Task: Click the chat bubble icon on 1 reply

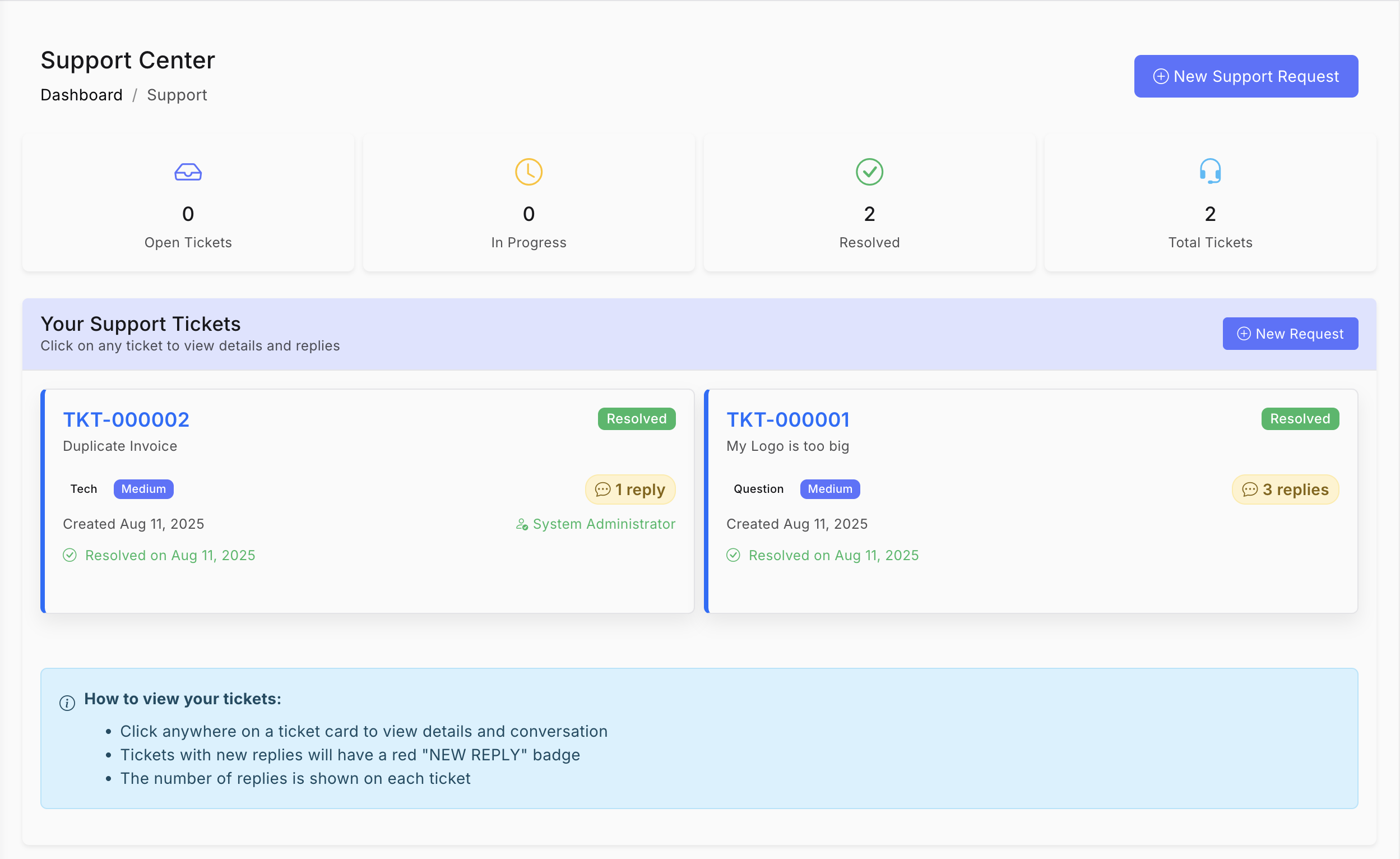Action: pyautogui.click(x=602, y=489)
